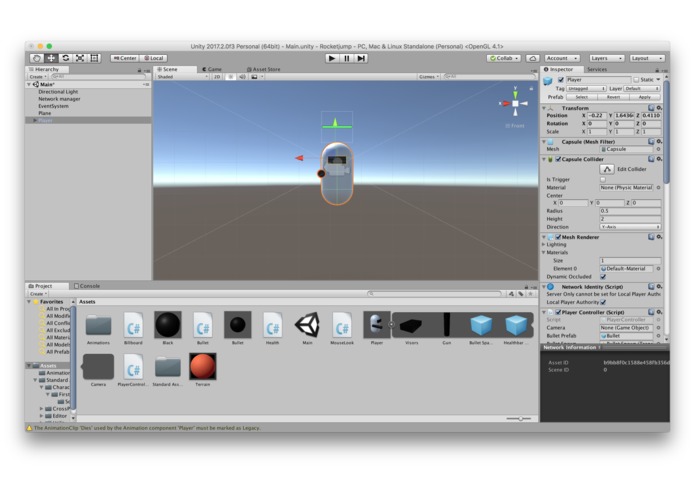Start Play mode
Image resolution: width=695 pixels, height=494 pixels.
click(x=332, y=58)
